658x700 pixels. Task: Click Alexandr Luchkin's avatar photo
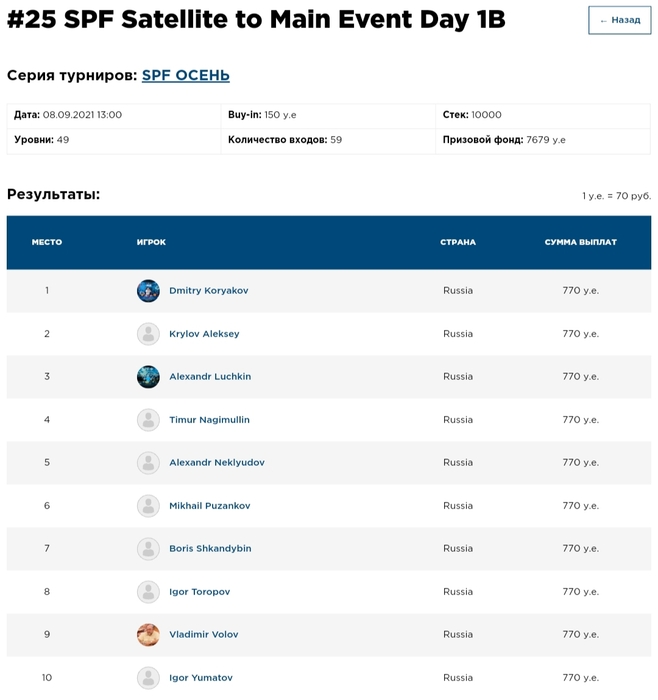pos(148,377)
